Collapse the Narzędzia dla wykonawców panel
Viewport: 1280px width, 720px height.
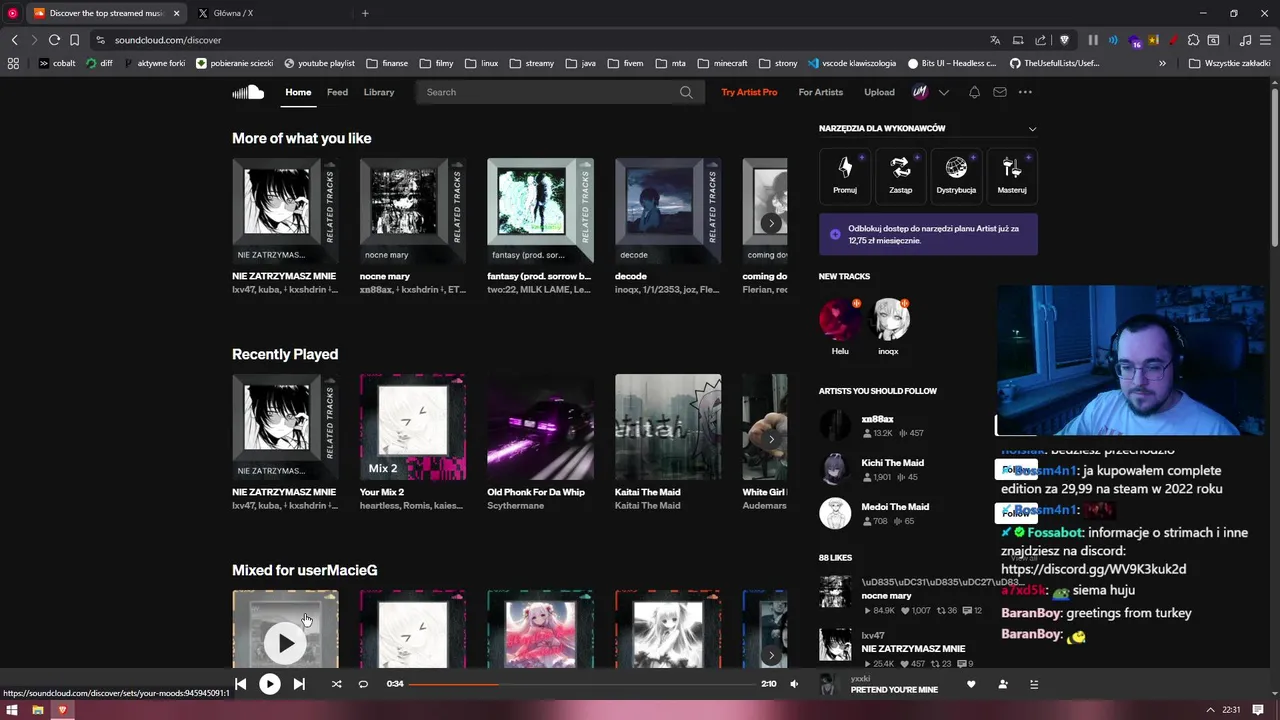click(1032, 128)
